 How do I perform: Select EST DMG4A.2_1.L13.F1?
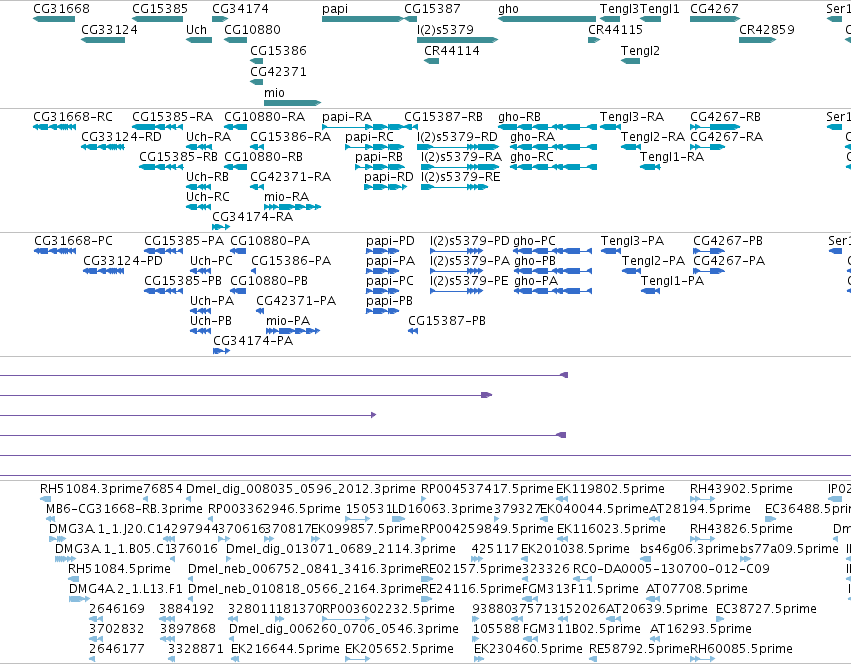(126, 589)
